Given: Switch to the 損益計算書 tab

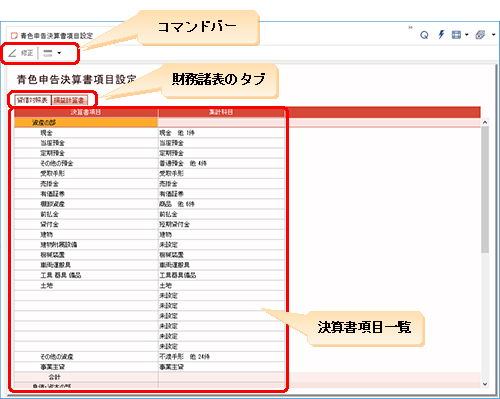Looking at the screenshot, I should pyautogui.click(x=70, y=100).
